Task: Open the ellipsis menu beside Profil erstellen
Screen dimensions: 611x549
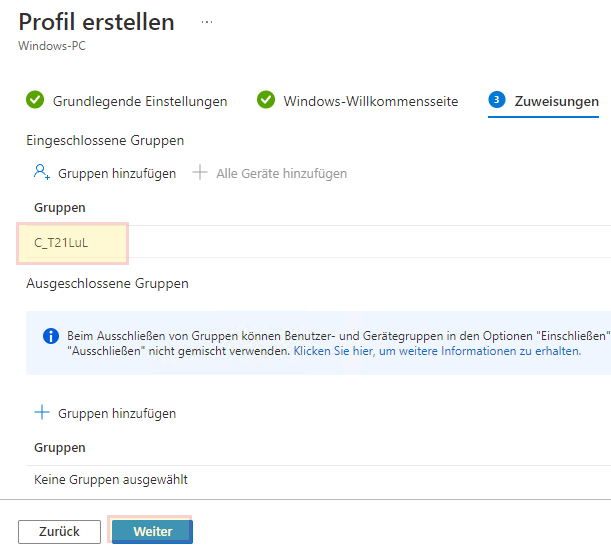Action: click(x=207, y=22)
